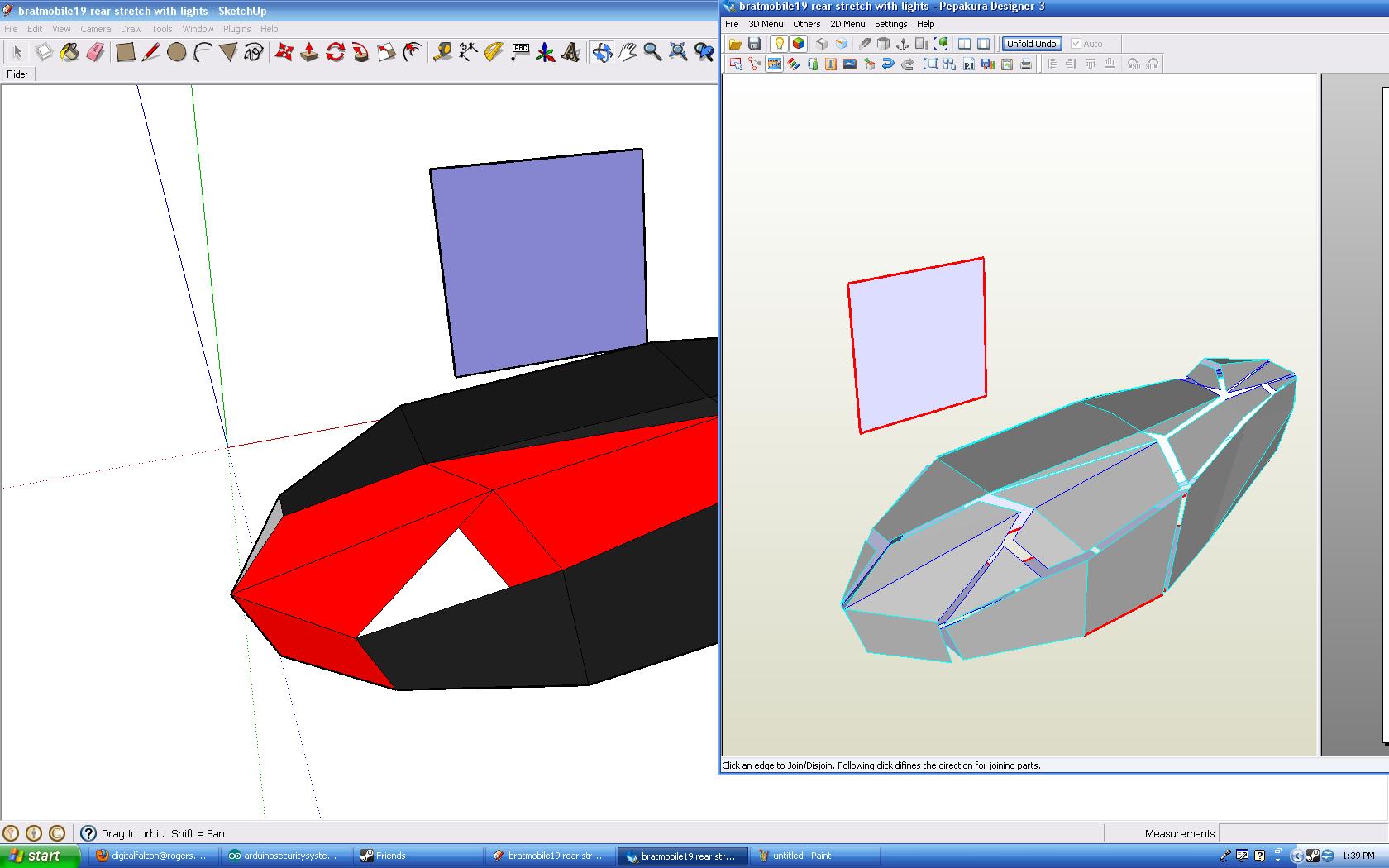The height and width of the screenshot is (868, 1389).
Task: Choose the Make Component tool in SketchUp
Action: [x=44, y=53]
